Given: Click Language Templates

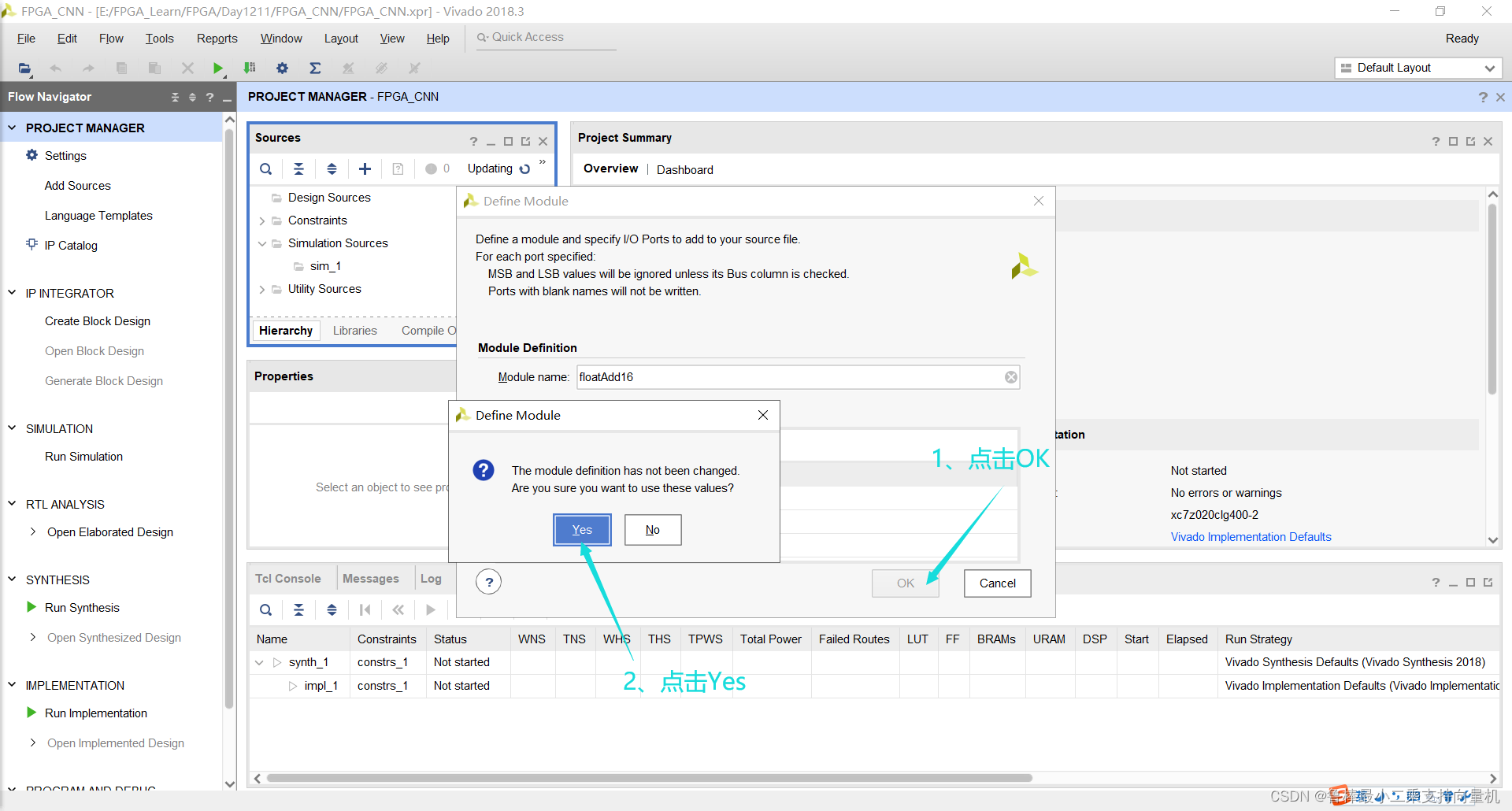Looking at the screenshot, I should coord(98,216).
